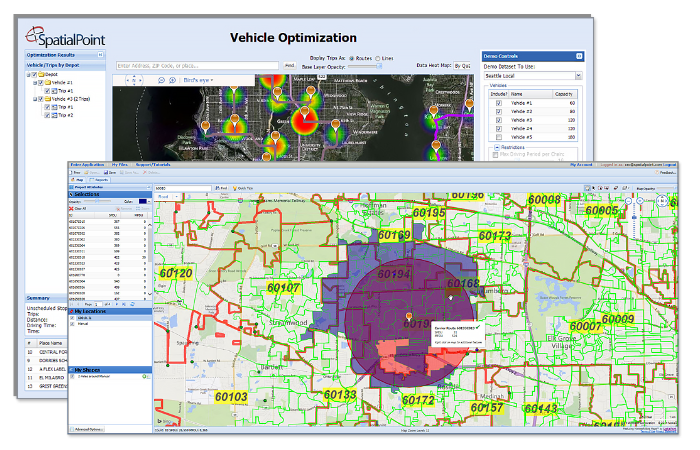Adjust the Selections opacity slider
Viewport: 700px width, 450px height.
(96, 202)
